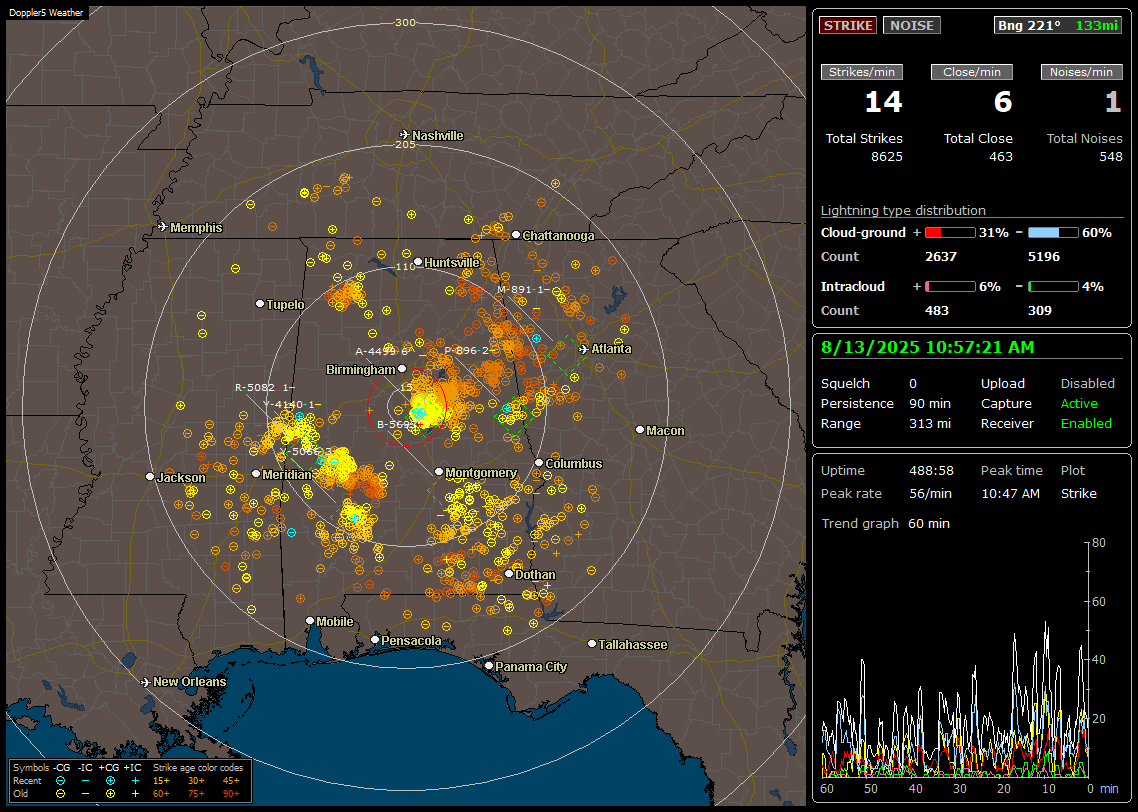
Task: Click the positive Intracloud pink percentage bar
Action: tap(950, 287)
